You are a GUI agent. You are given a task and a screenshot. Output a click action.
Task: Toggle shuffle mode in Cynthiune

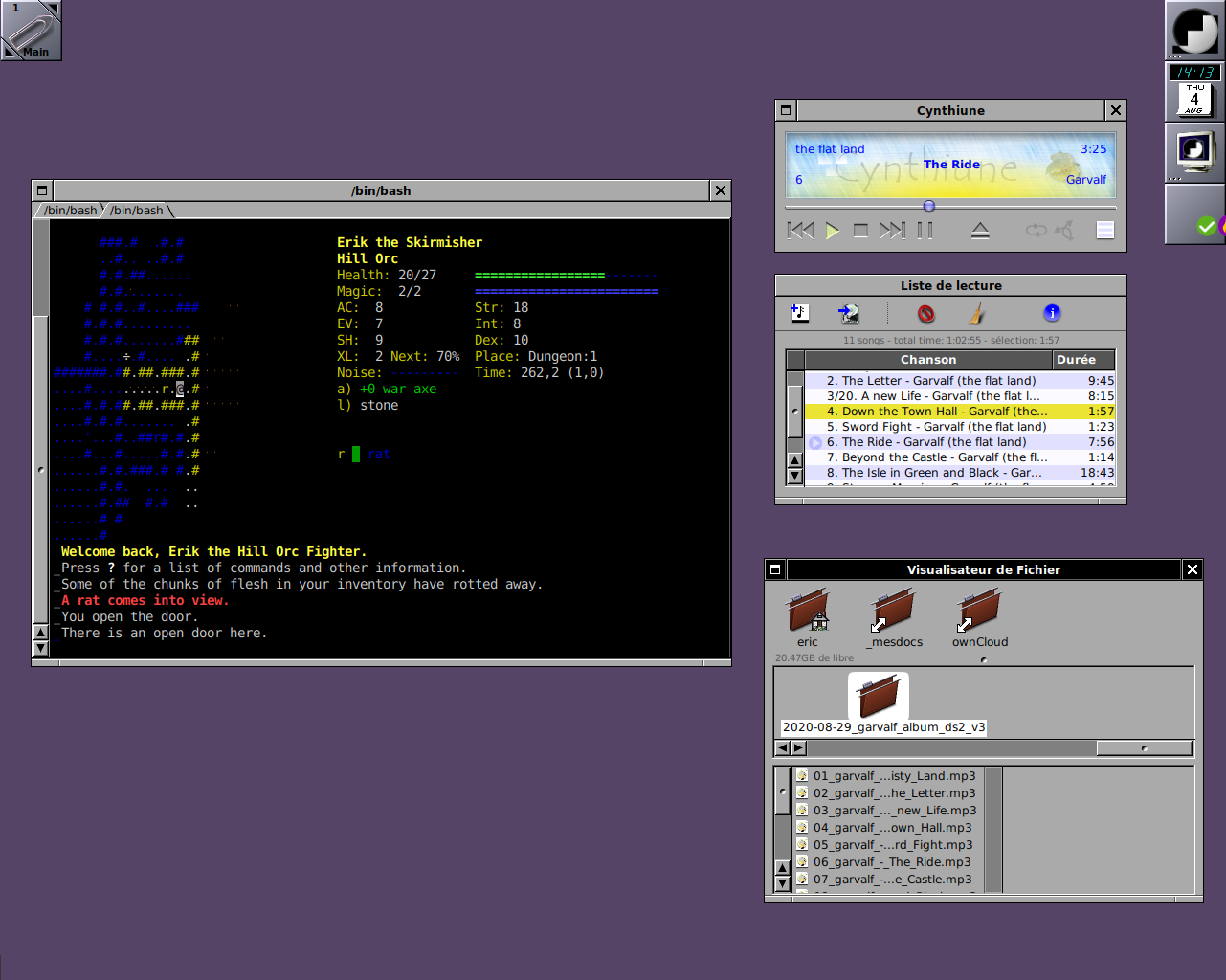click(1064, 231)
